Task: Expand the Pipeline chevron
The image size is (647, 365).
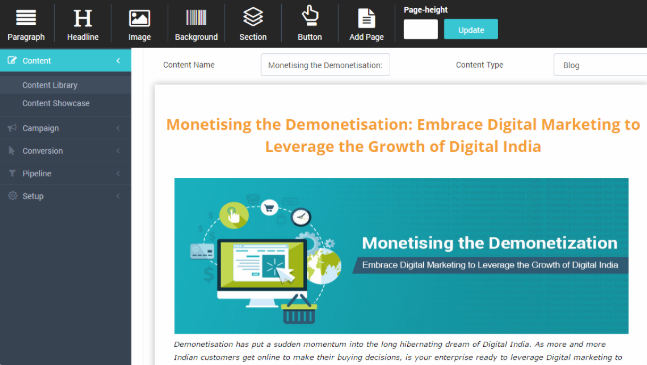Action: (118, 174)
